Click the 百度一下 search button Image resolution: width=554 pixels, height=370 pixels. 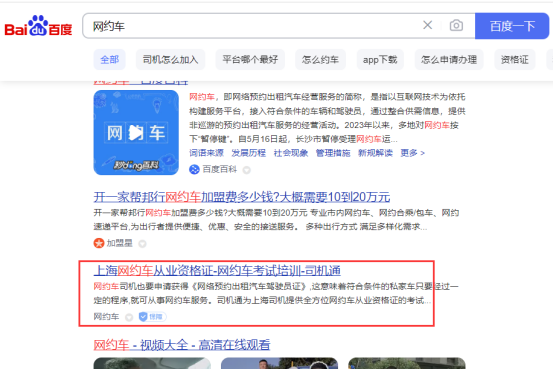[512, 26]
